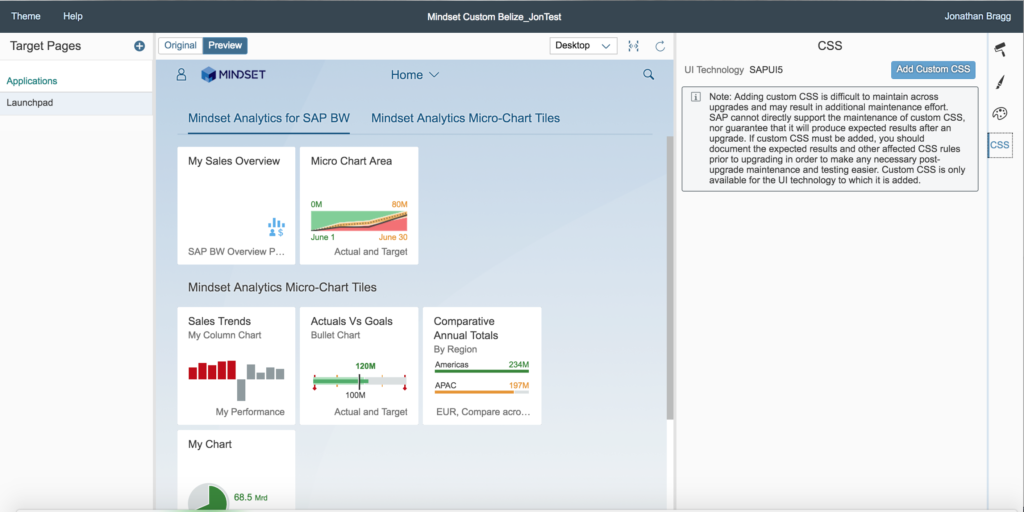1024x512 pixels.
Task: Open the Quick theming paint roller icon
Action: click(1000, 48)
